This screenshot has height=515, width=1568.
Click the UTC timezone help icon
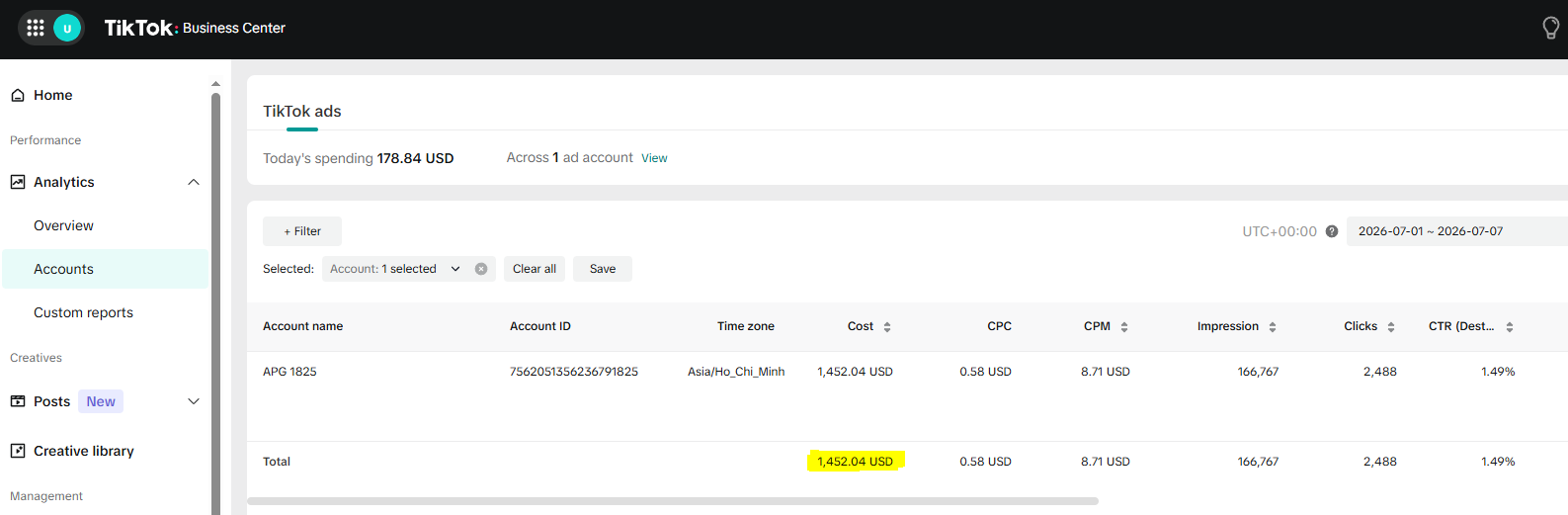1332,231
